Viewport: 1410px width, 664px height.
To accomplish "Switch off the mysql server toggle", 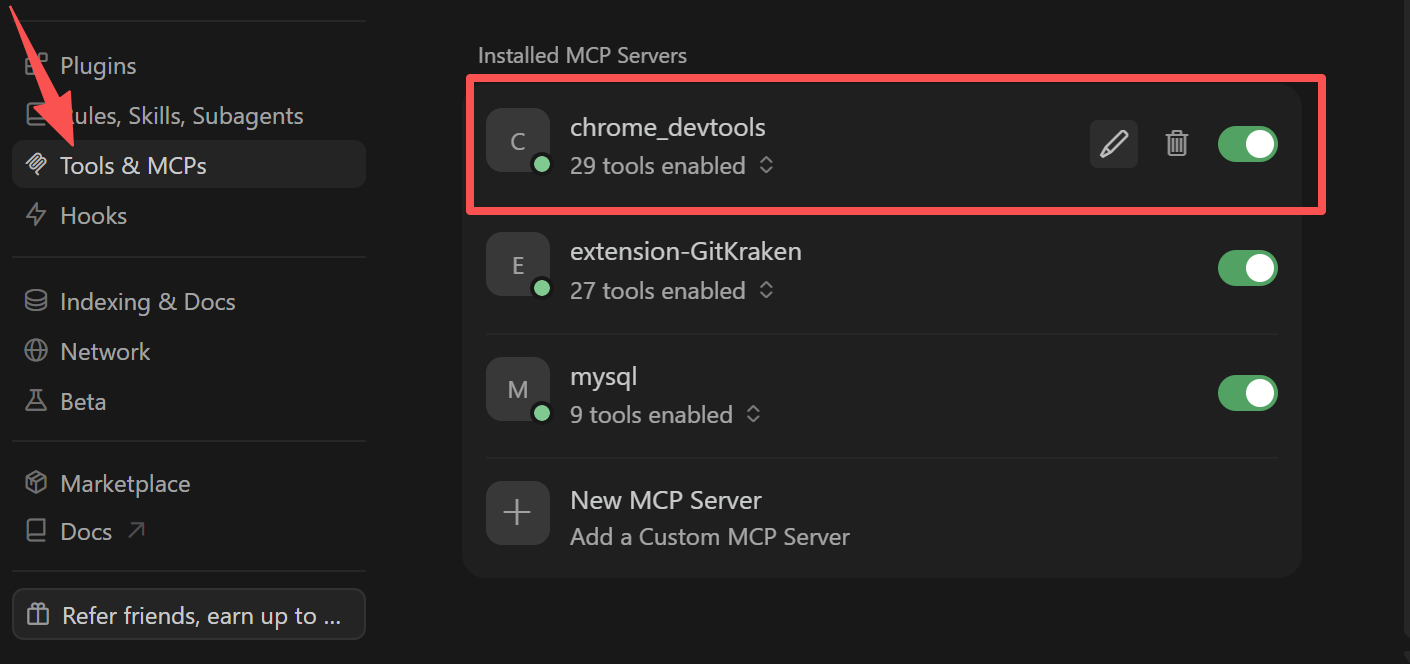I will coord(1248,393).
